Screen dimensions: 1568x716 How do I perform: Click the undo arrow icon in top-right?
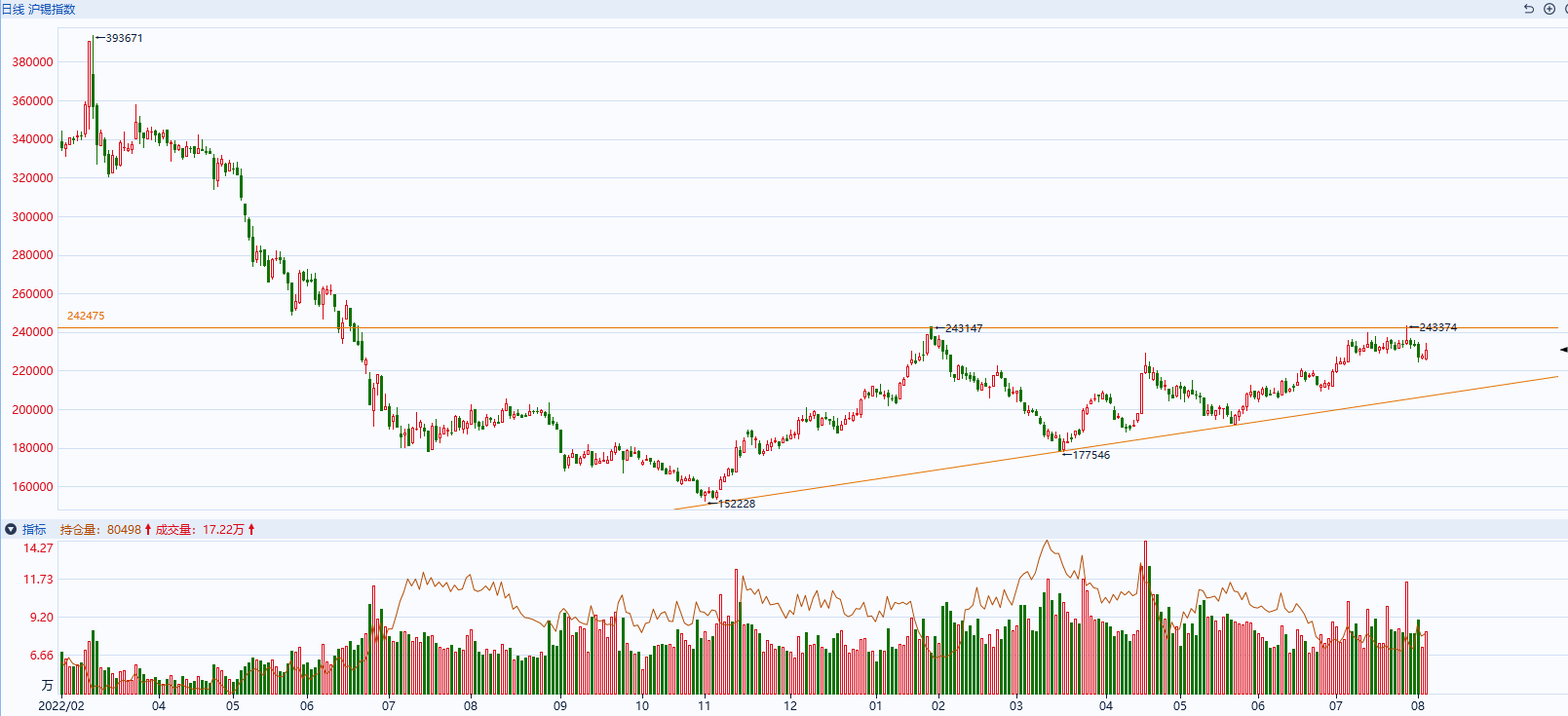pyautogui.click(x=1528, y=9)
